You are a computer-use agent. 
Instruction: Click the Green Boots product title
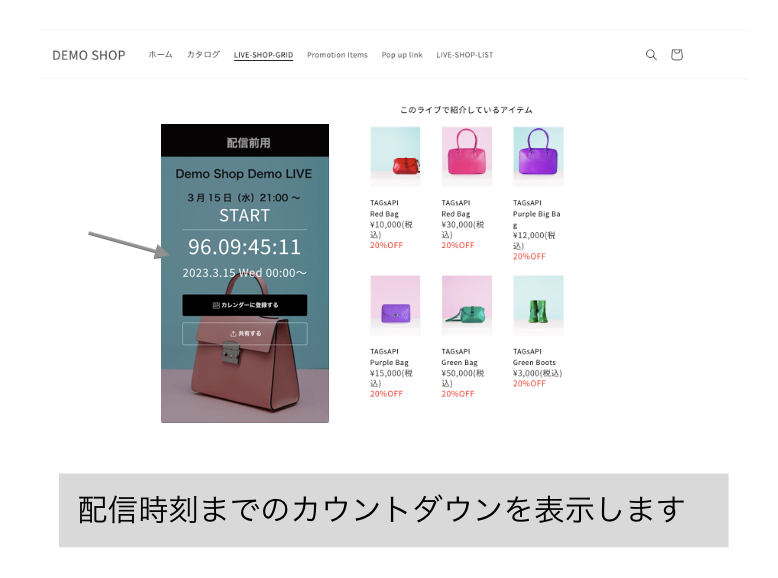[534, 362]
